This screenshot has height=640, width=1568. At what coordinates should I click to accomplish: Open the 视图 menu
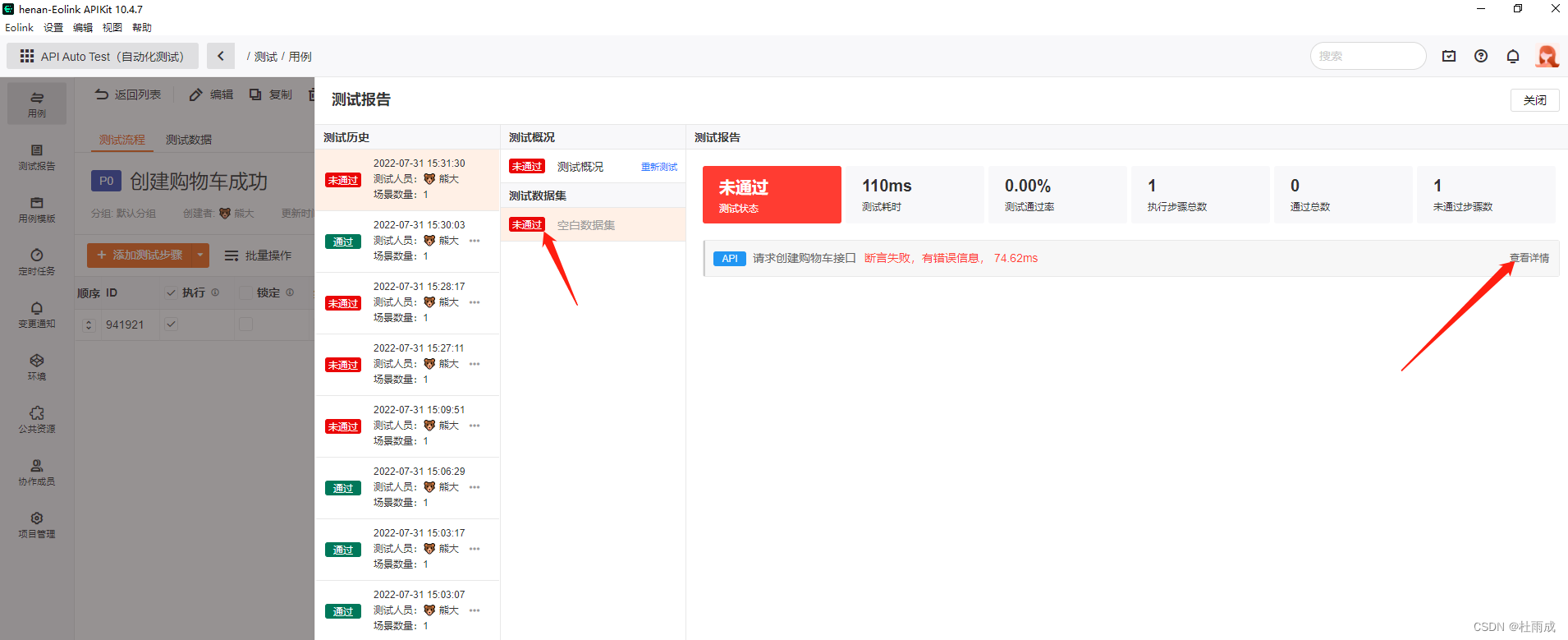(x=112, y=27)
